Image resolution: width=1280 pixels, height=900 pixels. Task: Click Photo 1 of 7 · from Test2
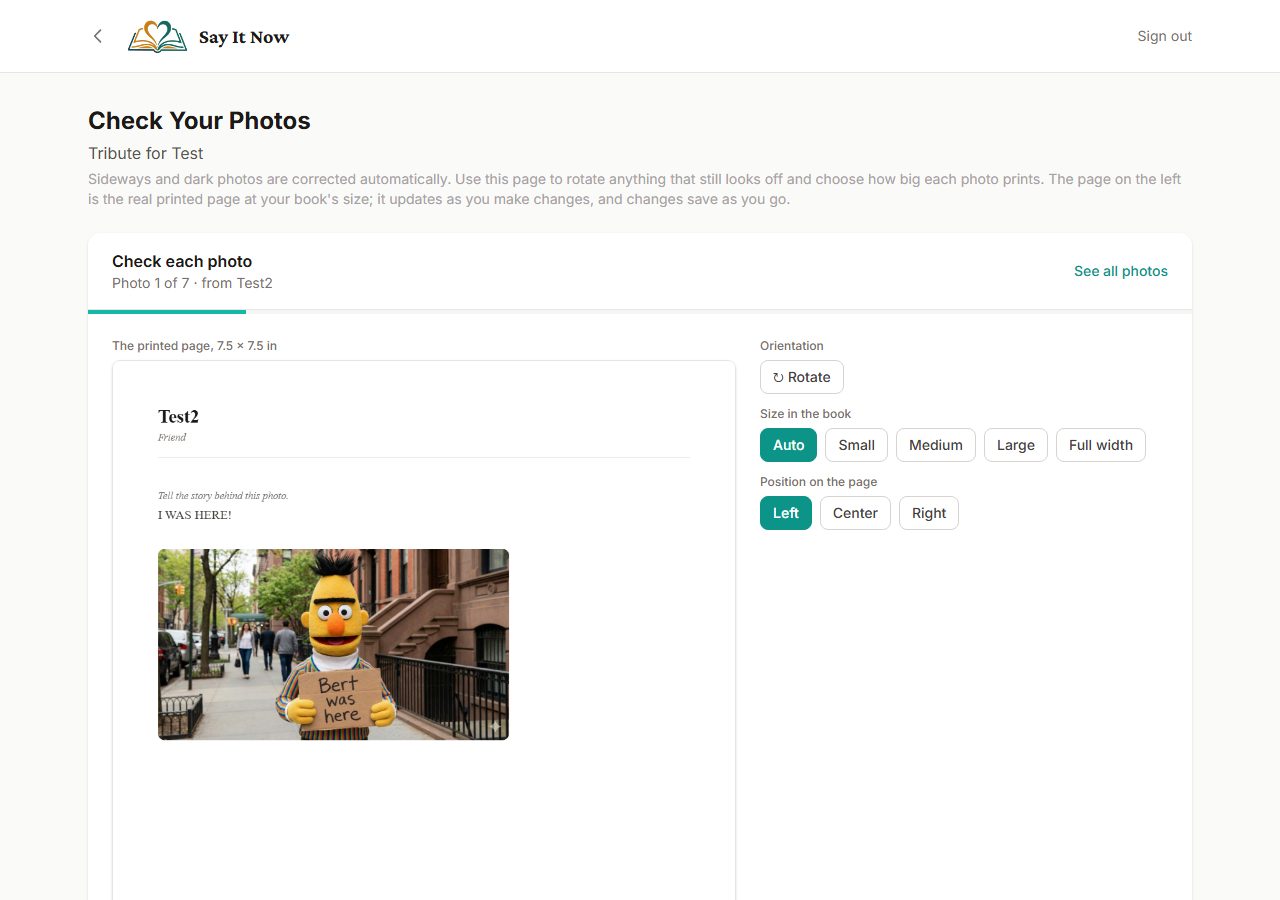point(192,283)
